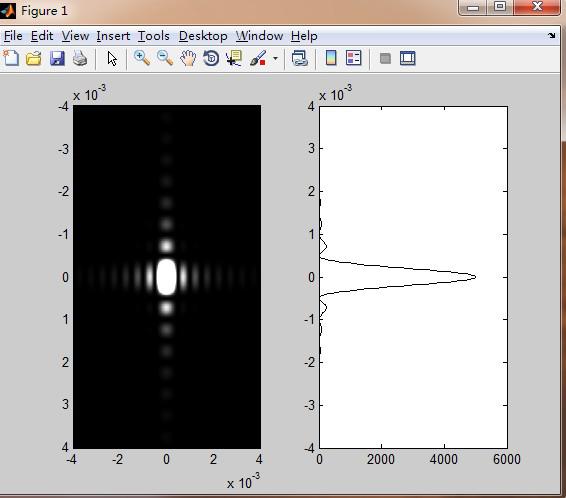
Task: Activate the Zoom Out magnifier tool
Action: coord(165,58)
